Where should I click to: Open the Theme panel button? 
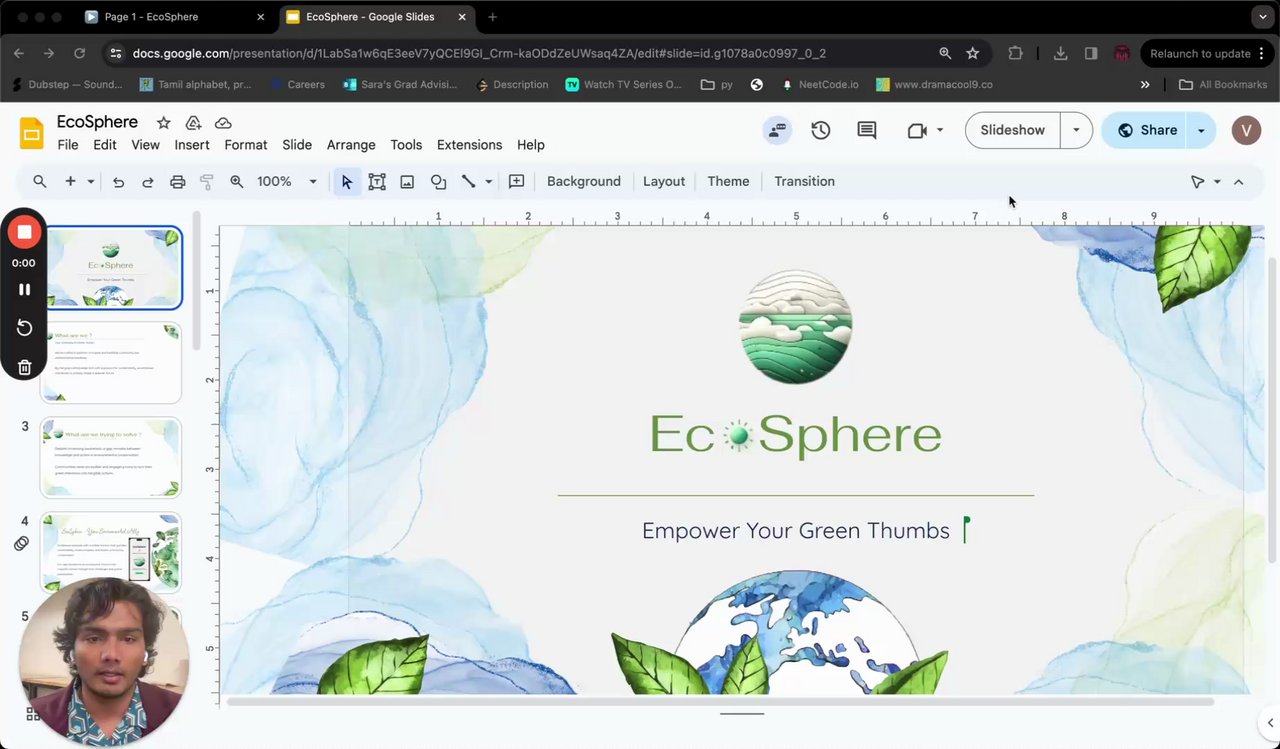pos(728,181)
